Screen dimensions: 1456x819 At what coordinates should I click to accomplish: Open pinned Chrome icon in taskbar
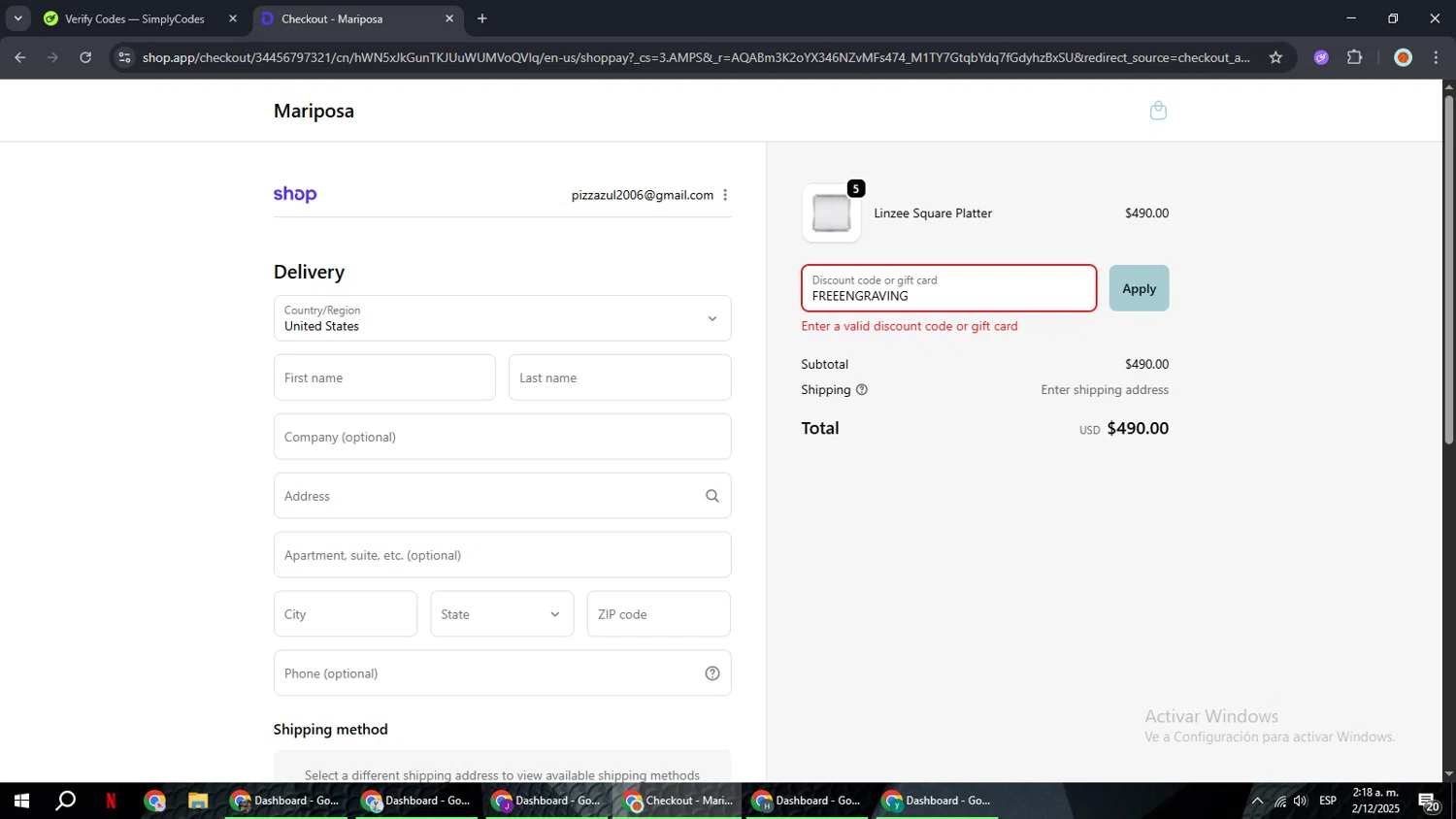click(x=154, y=801)
